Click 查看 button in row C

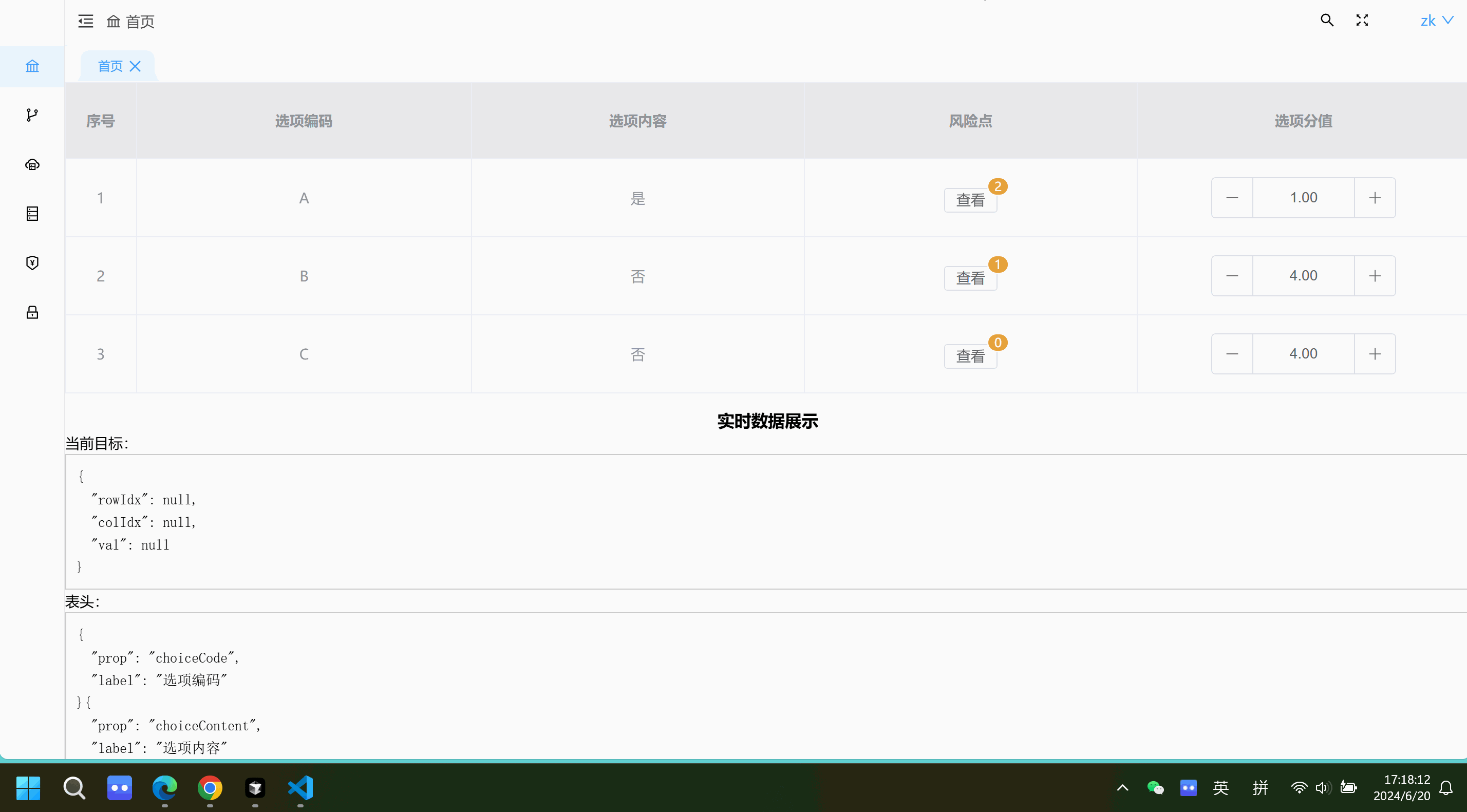pyautogui.click(x=970, y=356)
